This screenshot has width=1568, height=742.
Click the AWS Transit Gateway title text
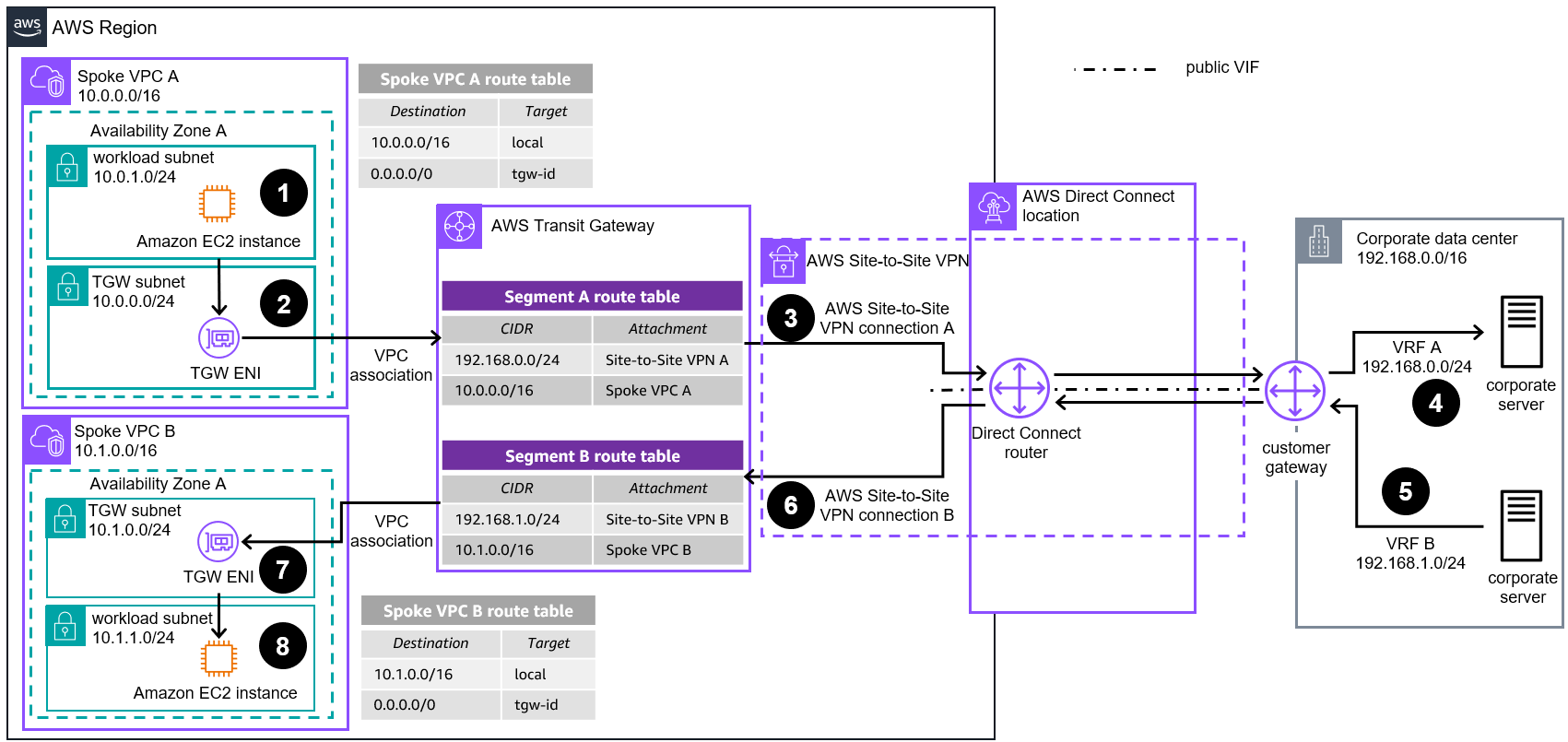click(572, 226)
